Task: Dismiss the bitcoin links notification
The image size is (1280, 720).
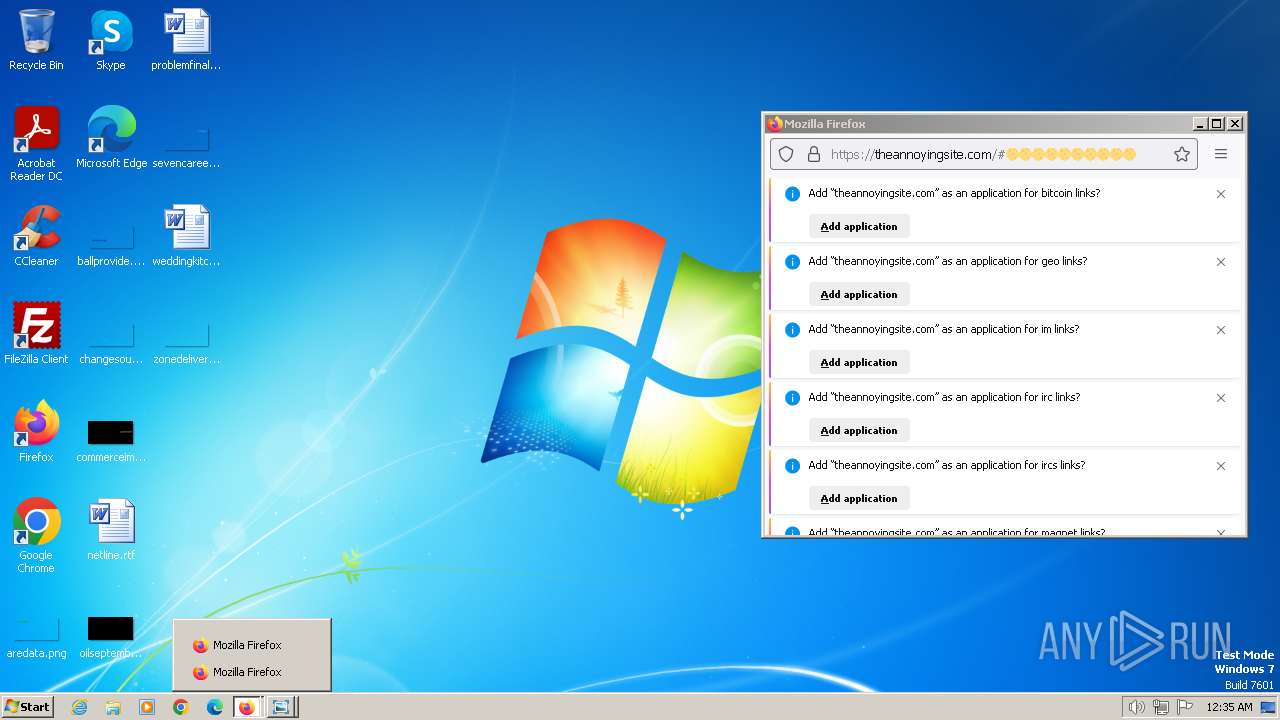Action: pyautogui.click(x=1221, y=194)
